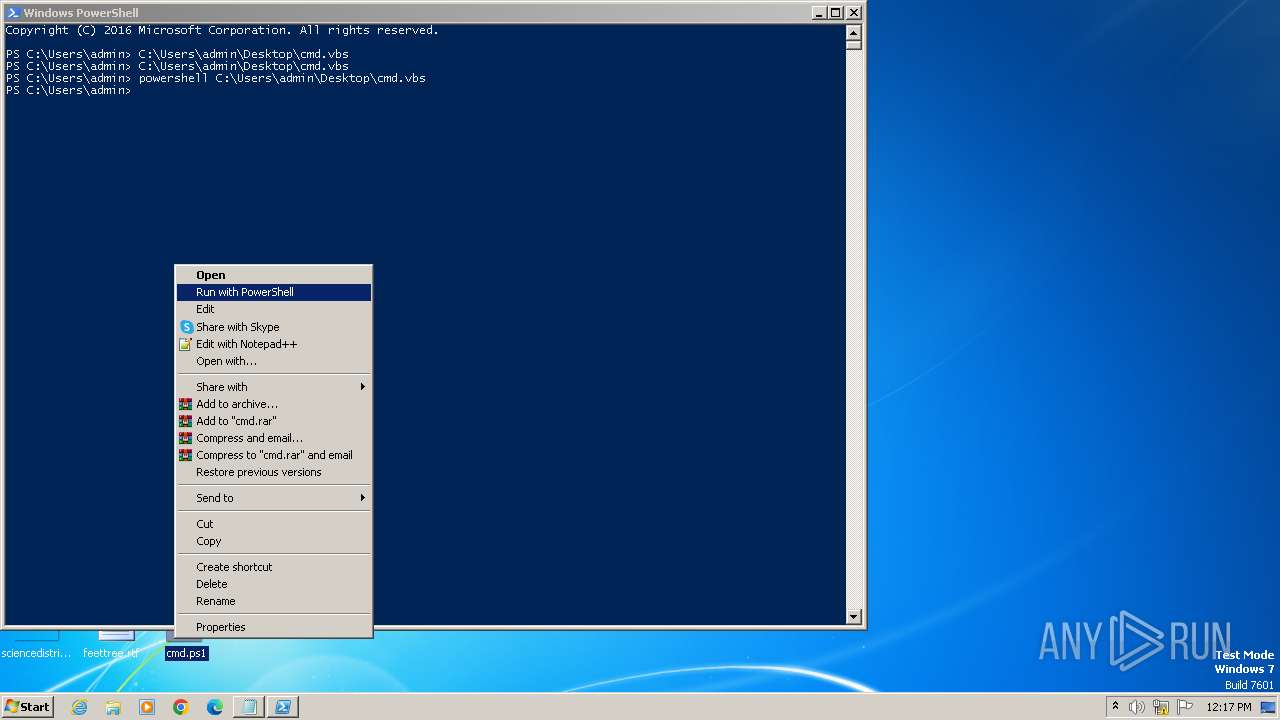Click WinRAR icon beside Compress and email...
The width and height of the screenshot is (1280, 720).
pos(185,438)
